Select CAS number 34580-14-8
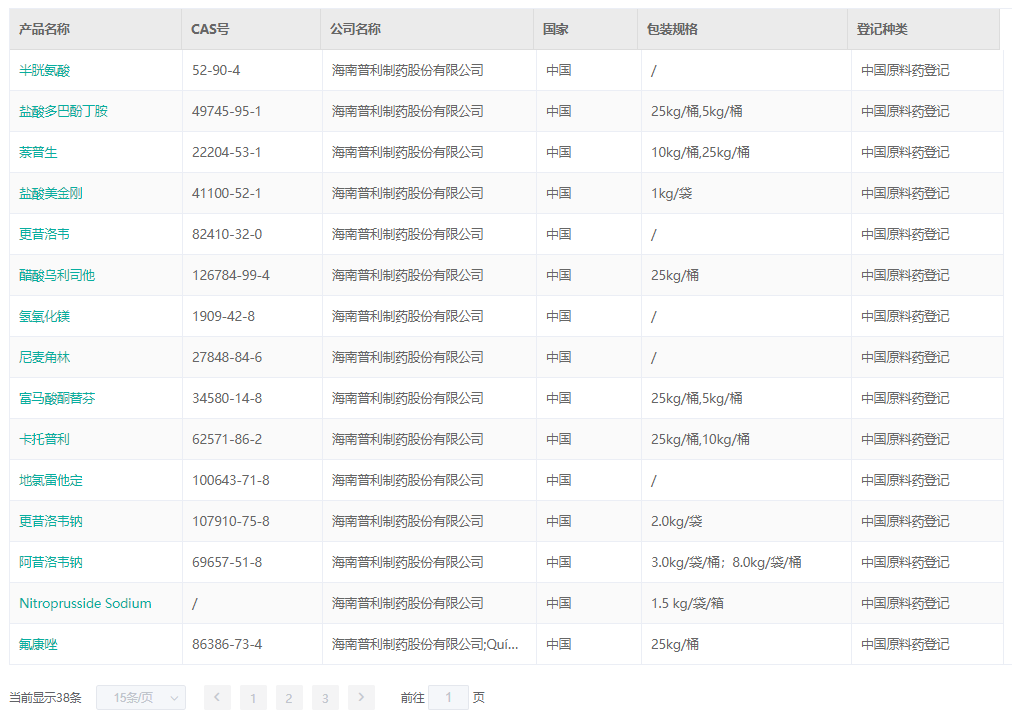The height and width of the screenshot is (713, 1012). point(227,398)
